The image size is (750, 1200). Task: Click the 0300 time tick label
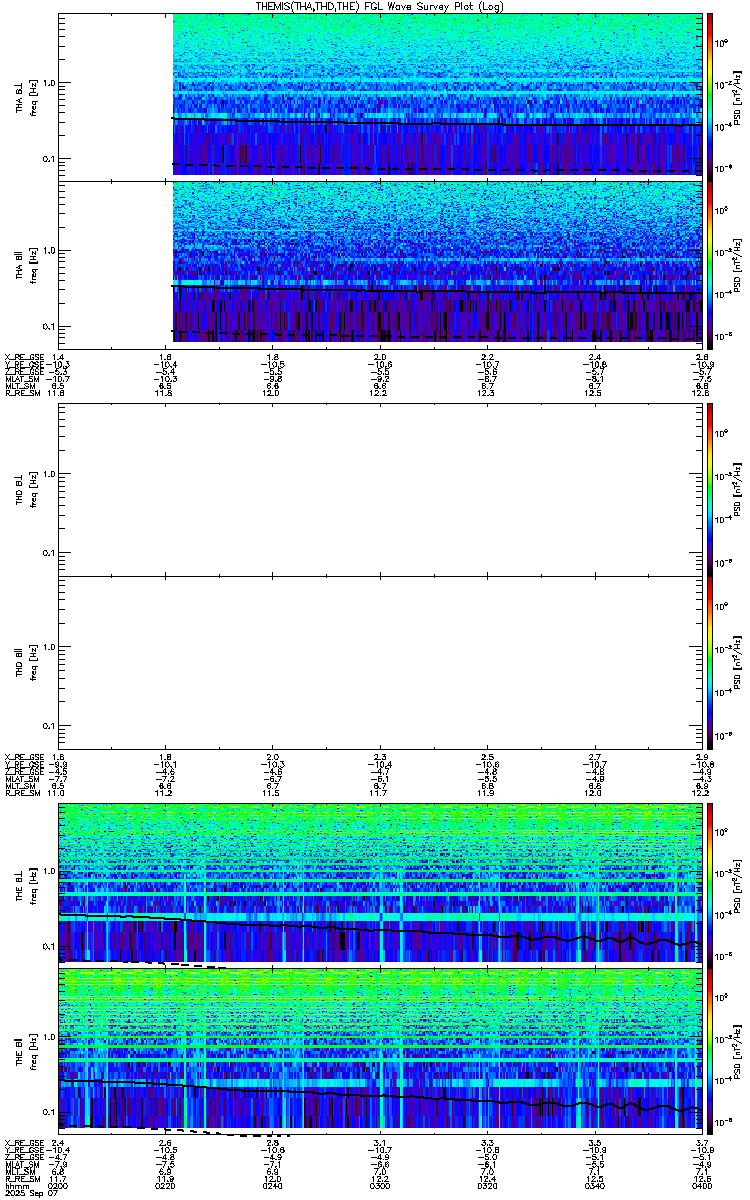(380, 1185)
